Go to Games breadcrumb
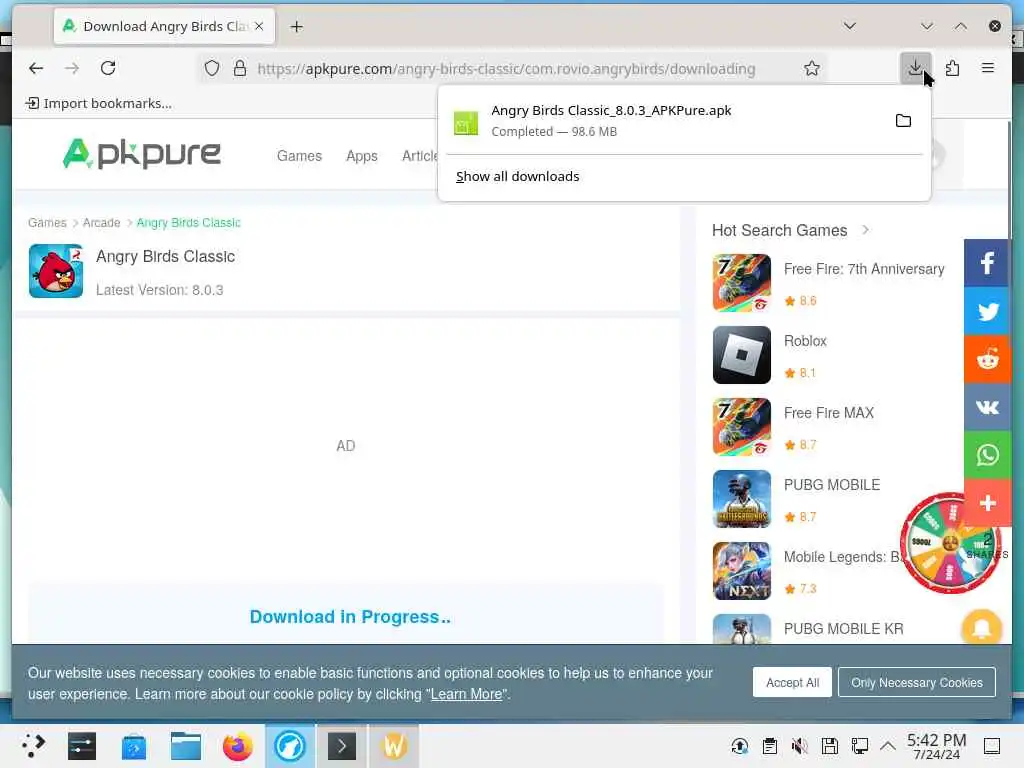The image size is (1024, 768). point(47,223)
